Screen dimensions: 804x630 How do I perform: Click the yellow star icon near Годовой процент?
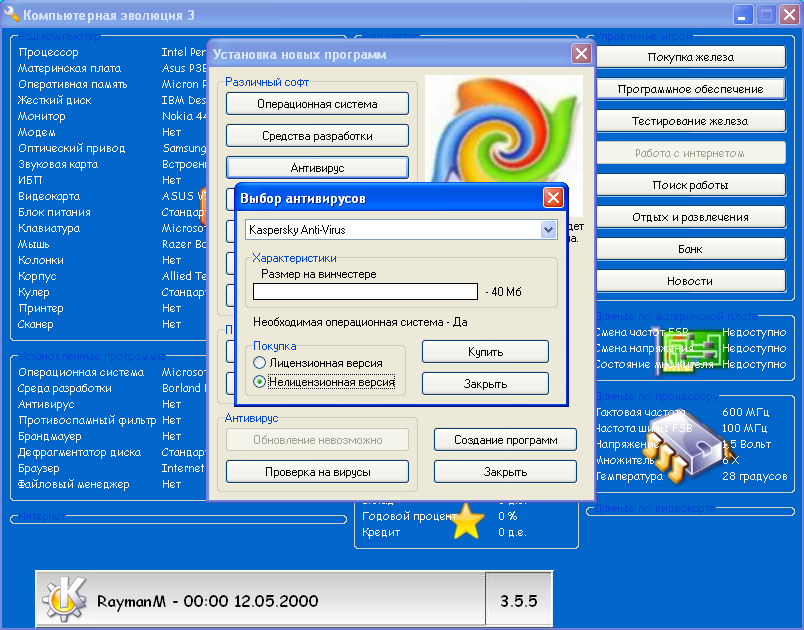click(466, 521)
